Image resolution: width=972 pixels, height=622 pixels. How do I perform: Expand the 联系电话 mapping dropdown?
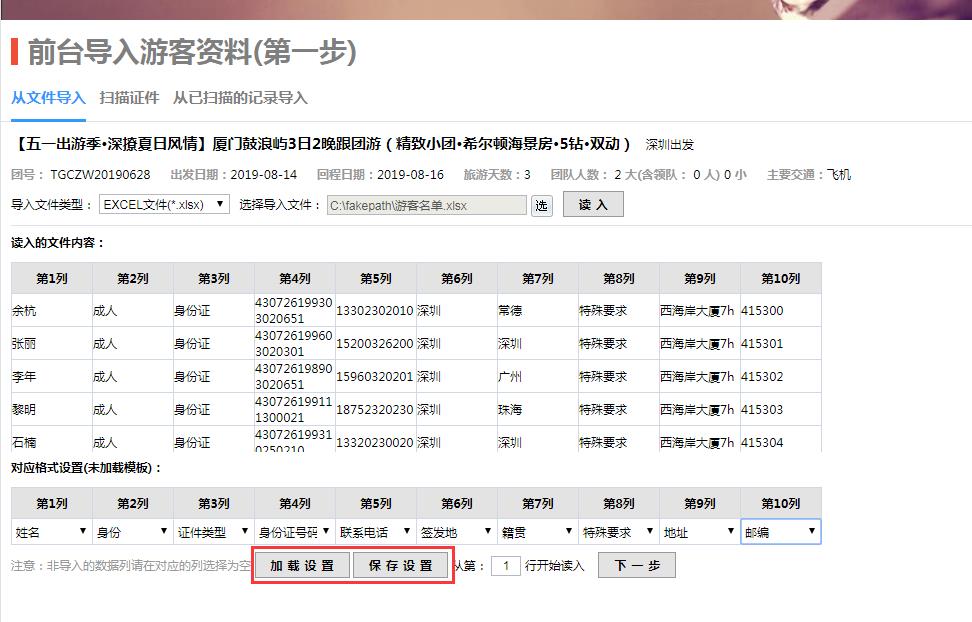coord(376,532)
